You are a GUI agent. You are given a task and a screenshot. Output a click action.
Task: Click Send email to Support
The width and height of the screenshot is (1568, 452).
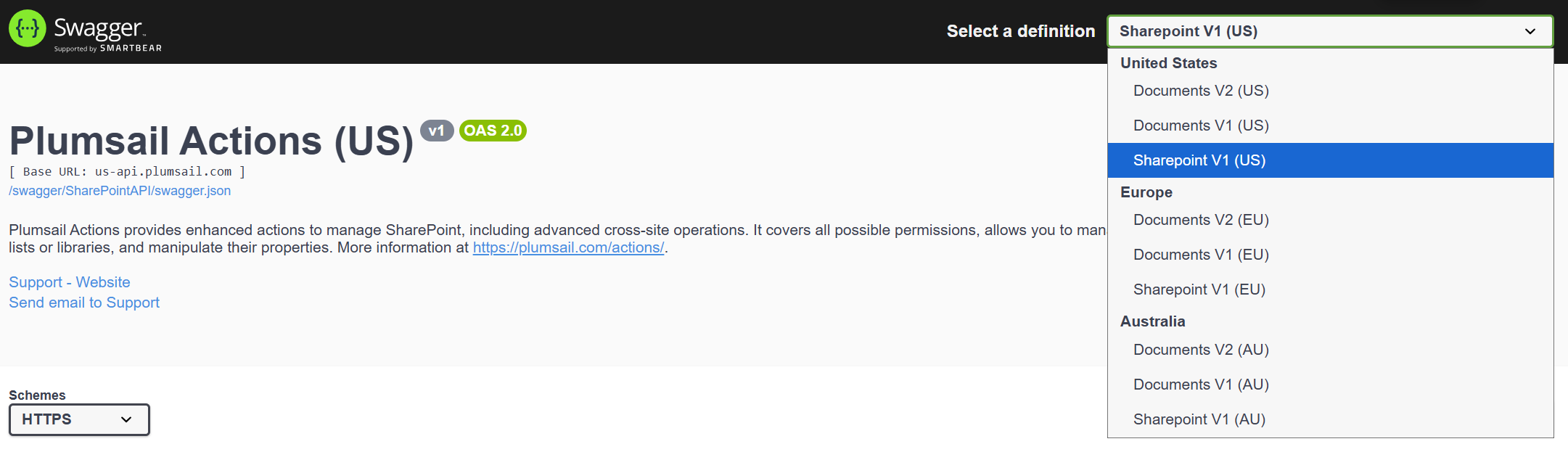coord(83,302)
